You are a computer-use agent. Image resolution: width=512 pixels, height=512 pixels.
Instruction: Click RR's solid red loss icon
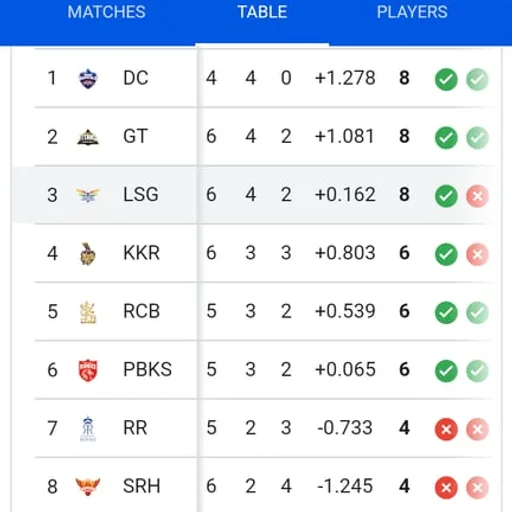click(x=446, y=429)
